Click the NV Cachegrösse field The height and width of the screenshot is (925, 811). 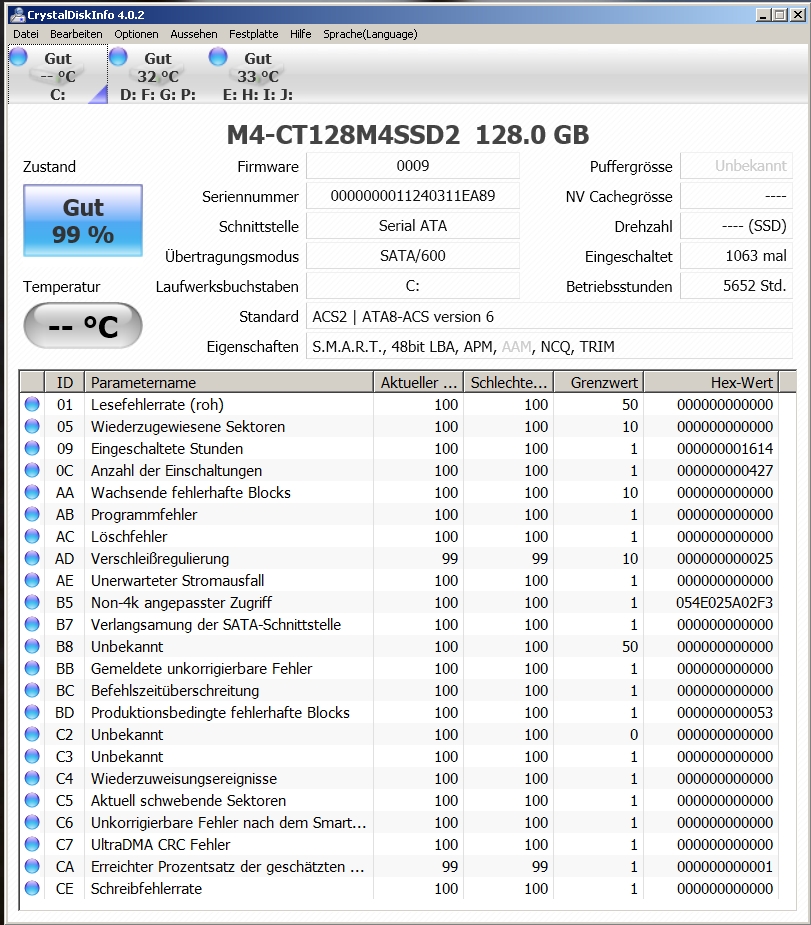click(736, 196)
